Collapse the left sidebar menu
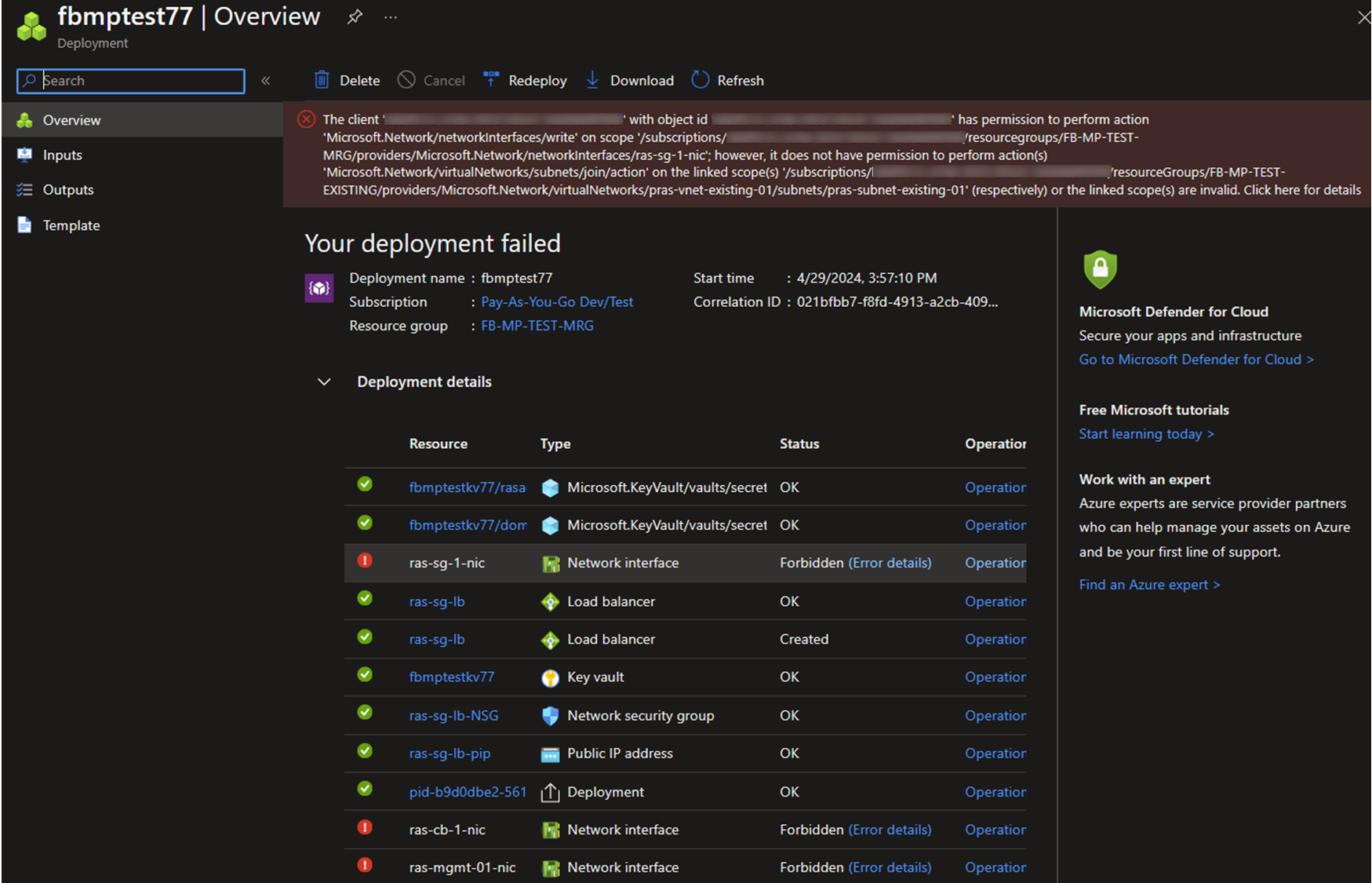Screen dimensions: 1372x883 coord(266,81)
